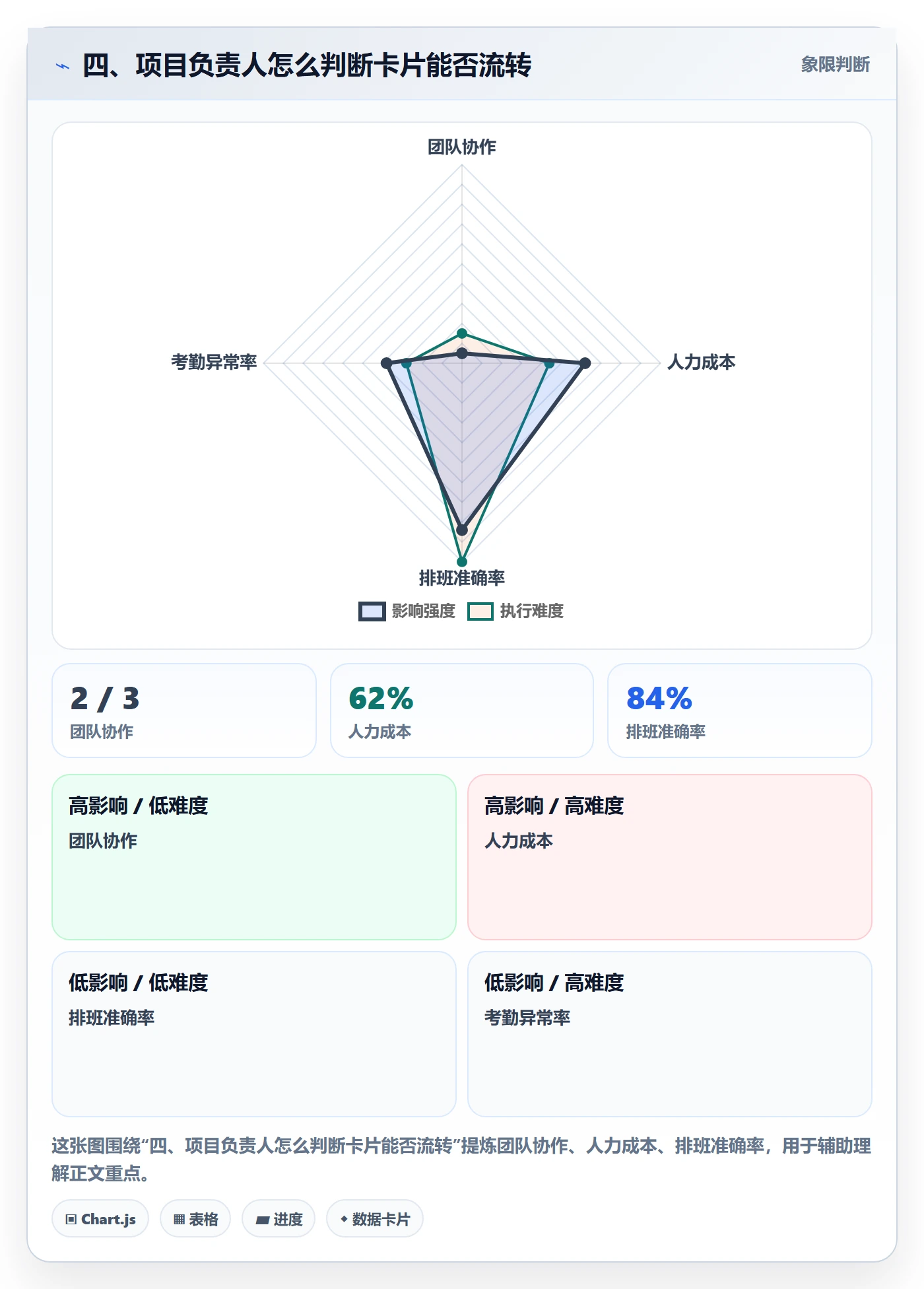Click the 人力成本 dark data point on radar

pos(585,363)
